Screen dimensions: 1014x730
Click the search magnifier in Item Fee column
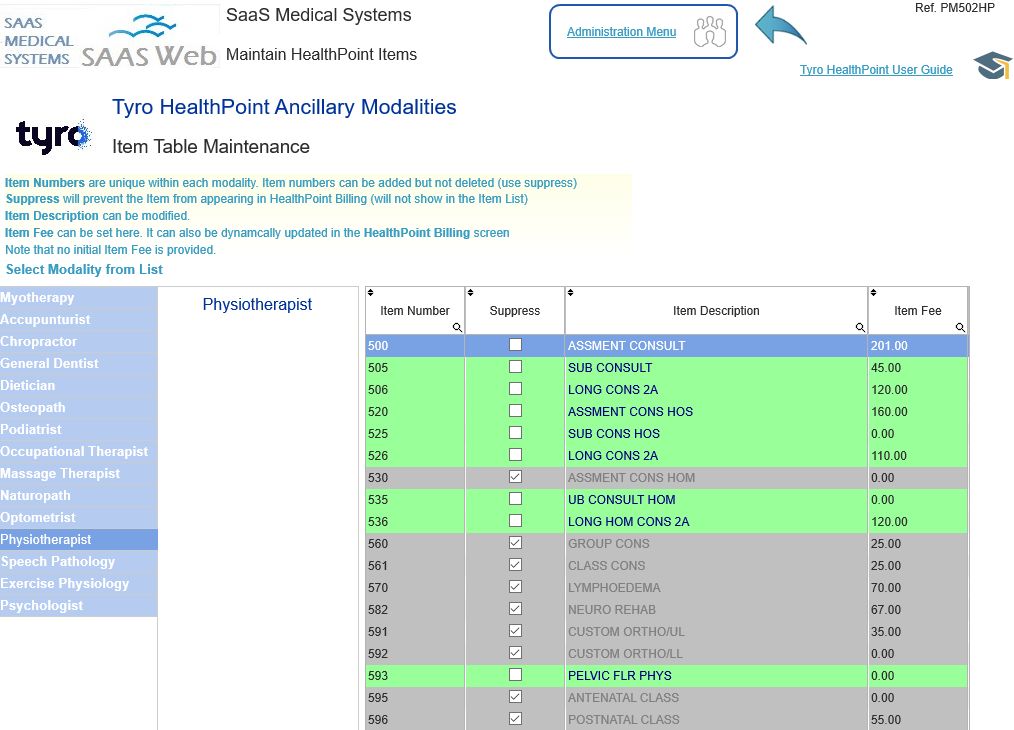click(960, 327)
